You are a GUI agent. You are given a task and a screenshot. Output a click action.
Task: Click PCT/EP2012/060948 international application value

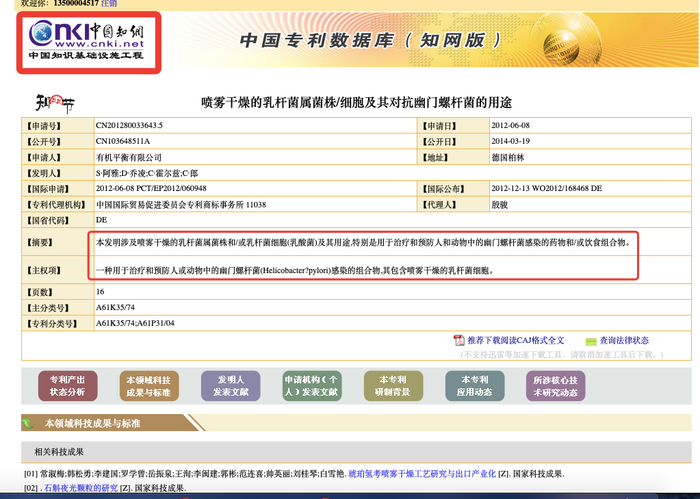coord(151,188)
